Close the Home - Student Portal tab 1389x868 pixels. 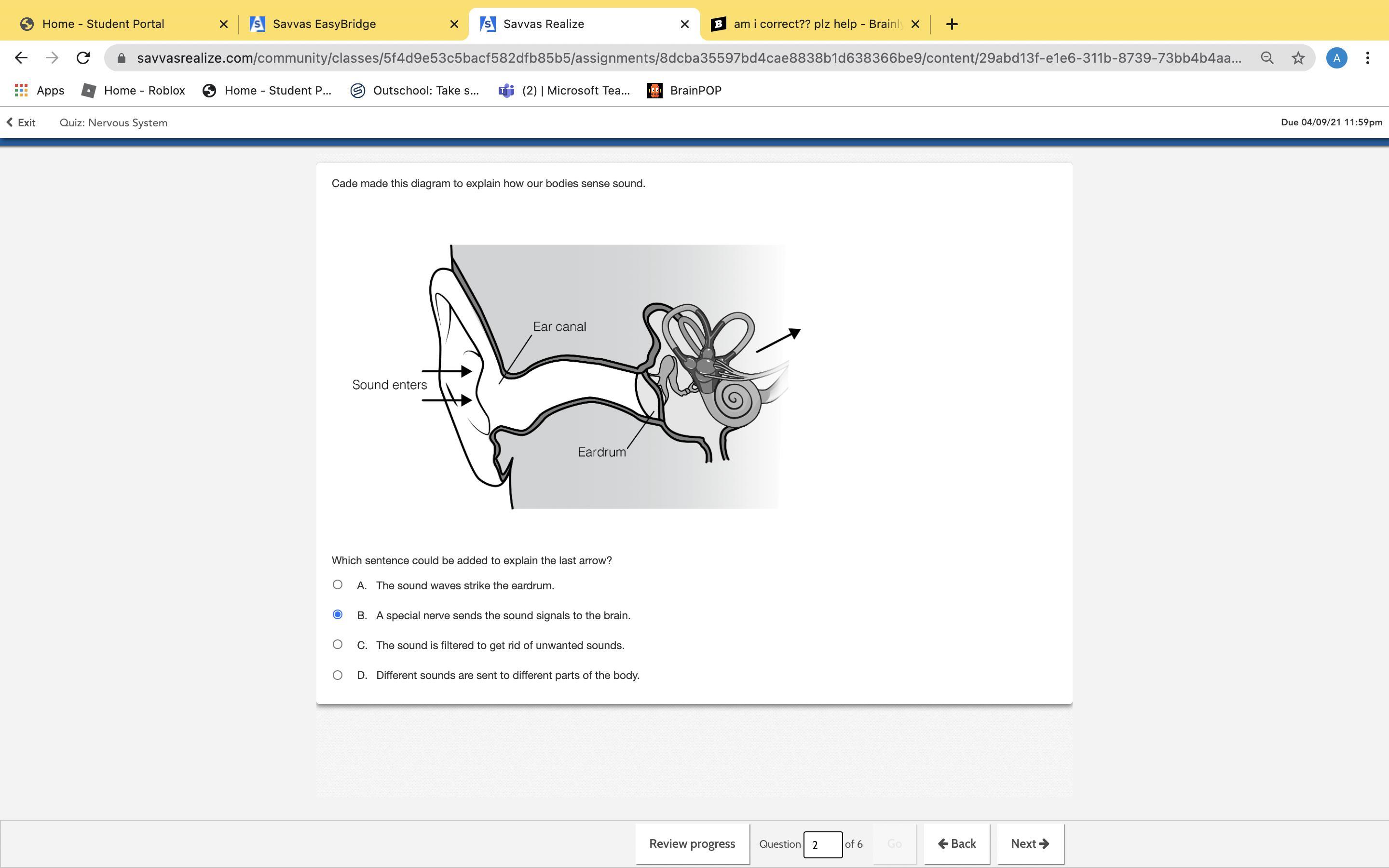[x=224, y=24]
